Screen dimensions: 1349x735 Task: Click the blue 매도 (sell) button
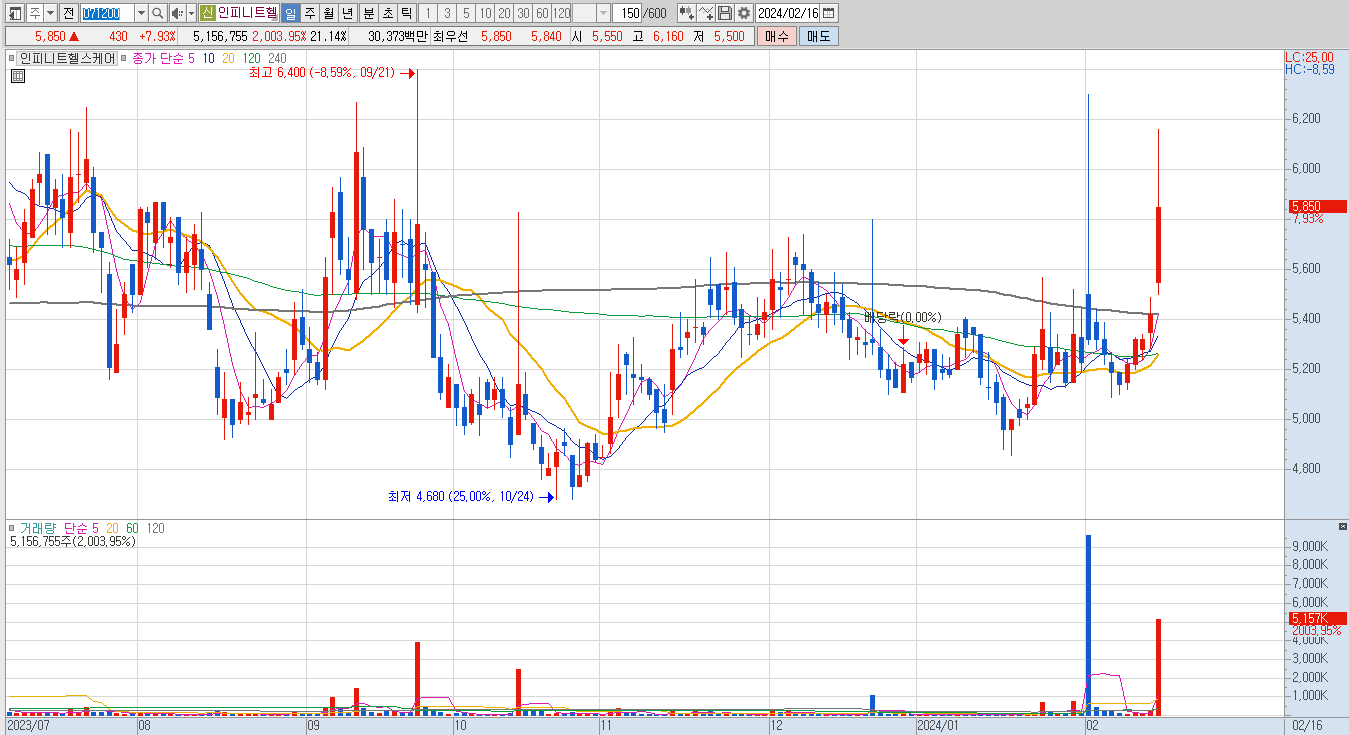point(818,36)
